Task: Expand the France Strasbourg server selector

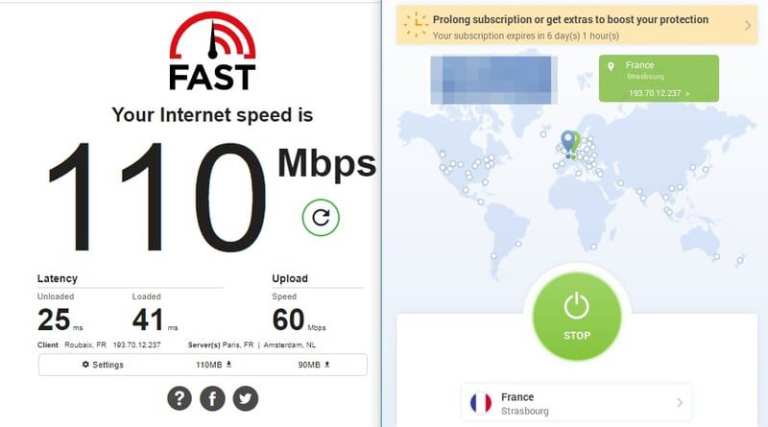Action: tap(576, 403)
